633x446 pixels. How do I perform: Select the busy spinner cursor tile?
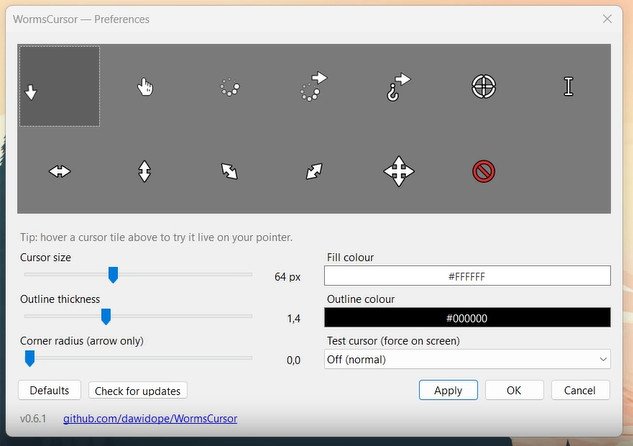tap(229, 86)
